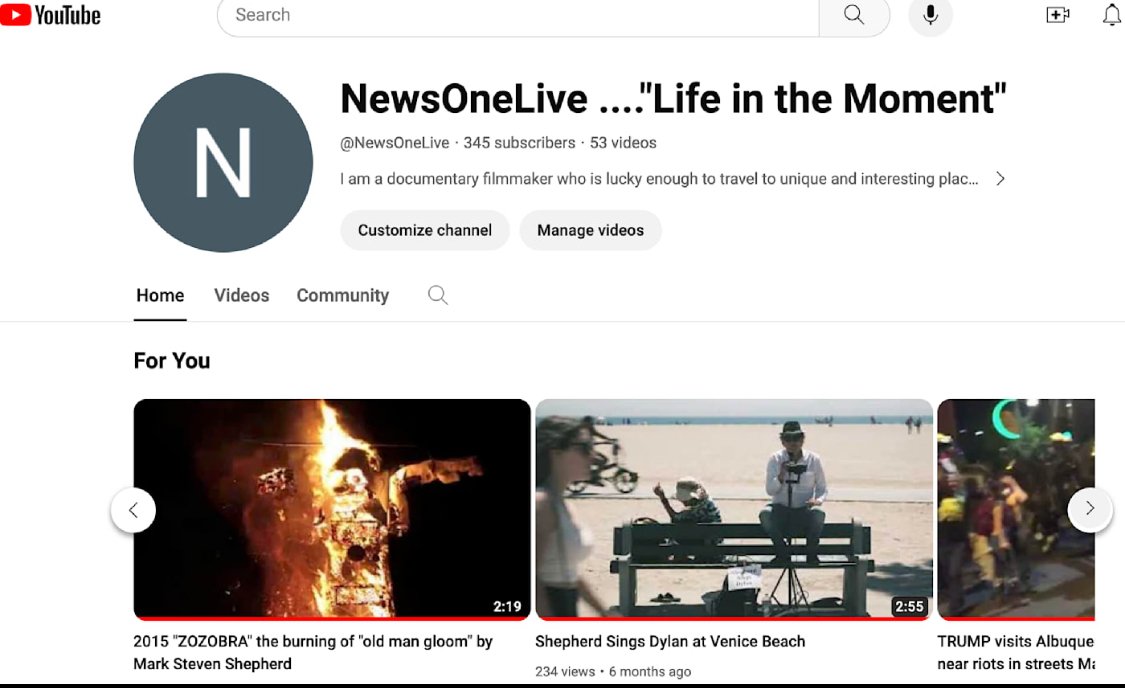
Task: Show next For You videos
Action: (1089, 509)
